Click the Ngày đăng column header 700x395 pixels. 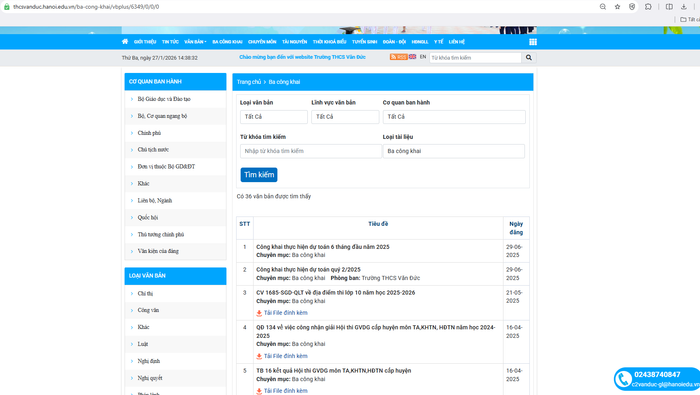point(516,228)
